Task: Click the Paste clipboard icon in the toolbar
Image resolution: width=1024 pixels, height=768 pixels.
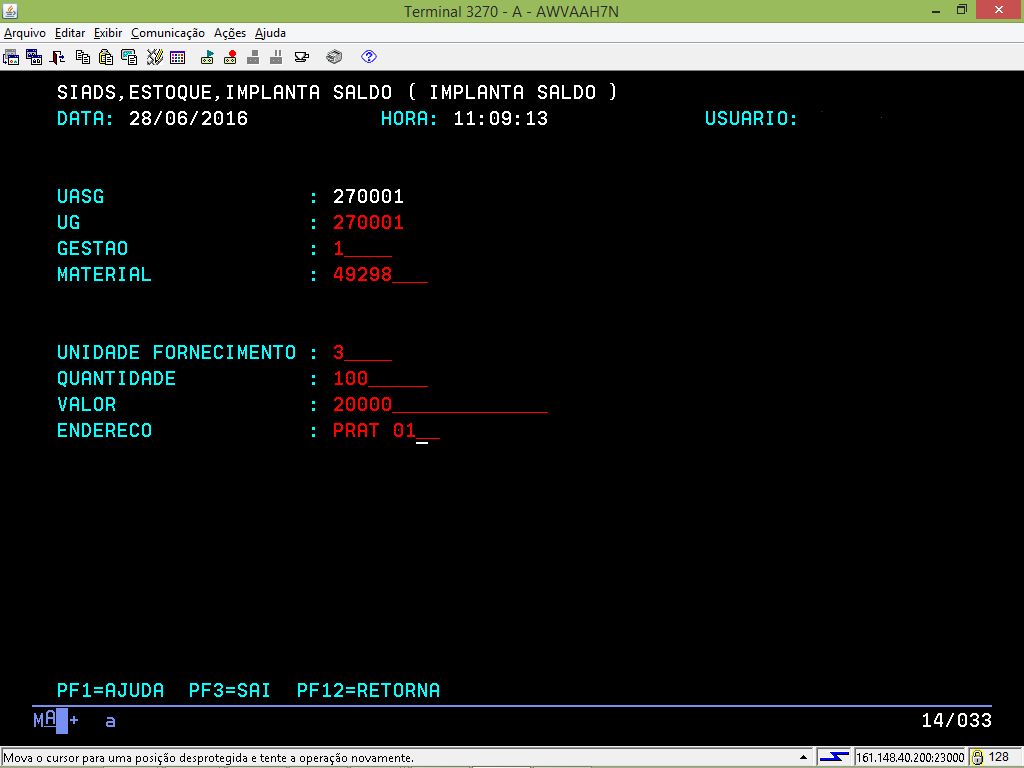Action: [106, 57]
